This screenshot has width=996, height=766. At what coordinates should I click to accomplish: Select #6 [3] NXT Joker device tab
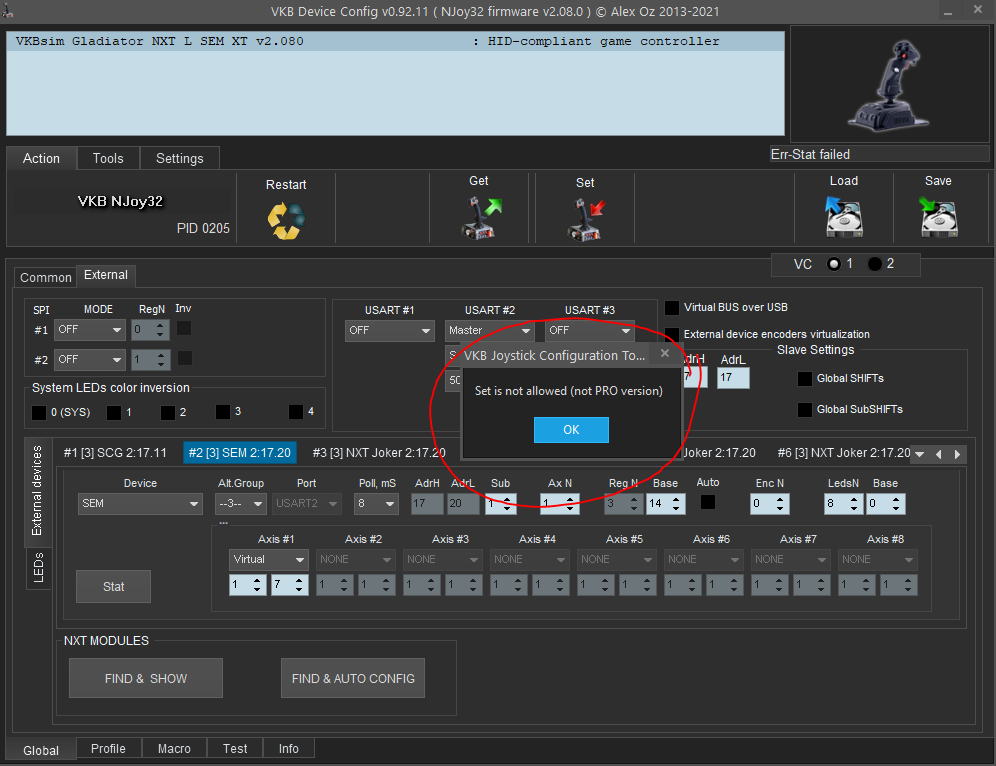[x=844, y=453]
